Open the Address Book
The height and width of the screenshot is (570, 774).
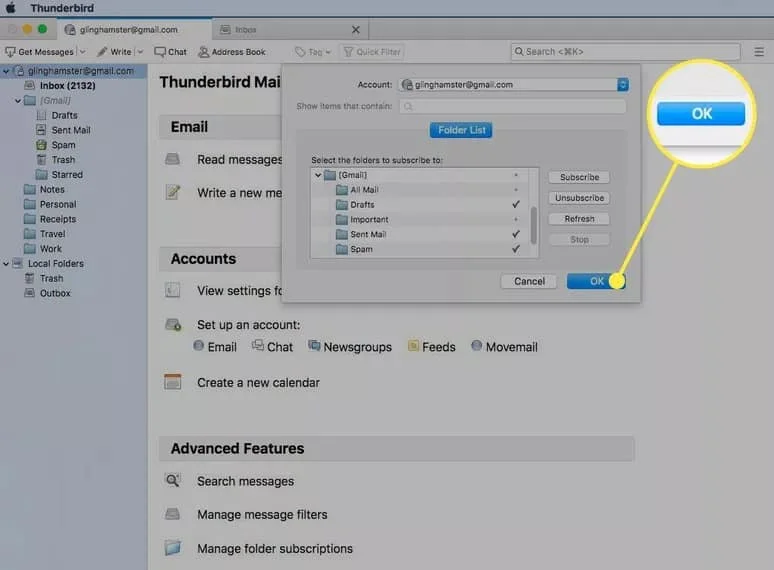click(x=232, y=52)
